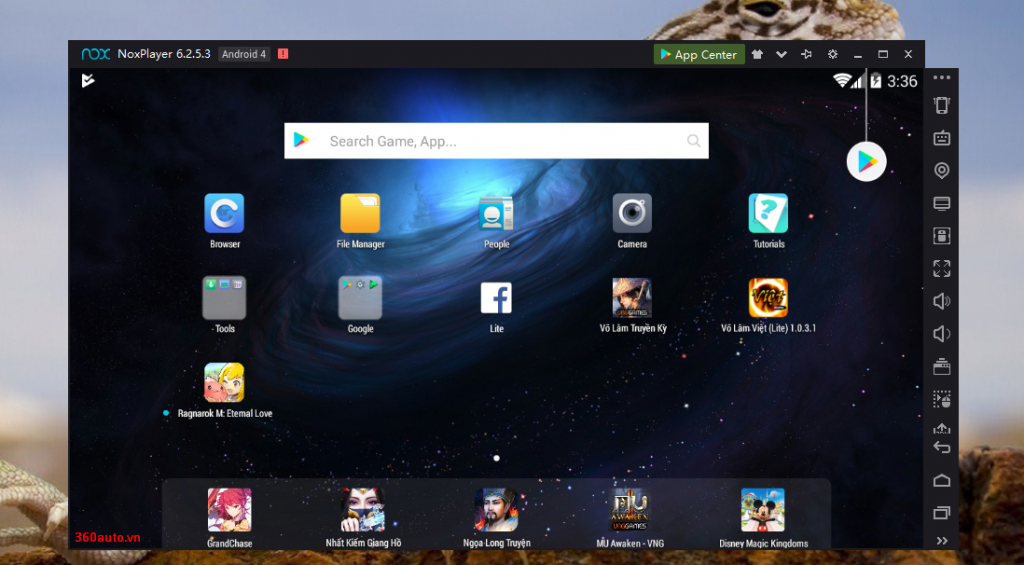Open the App Center button
Screen dimensions: 1024x565
coord(699,54)
